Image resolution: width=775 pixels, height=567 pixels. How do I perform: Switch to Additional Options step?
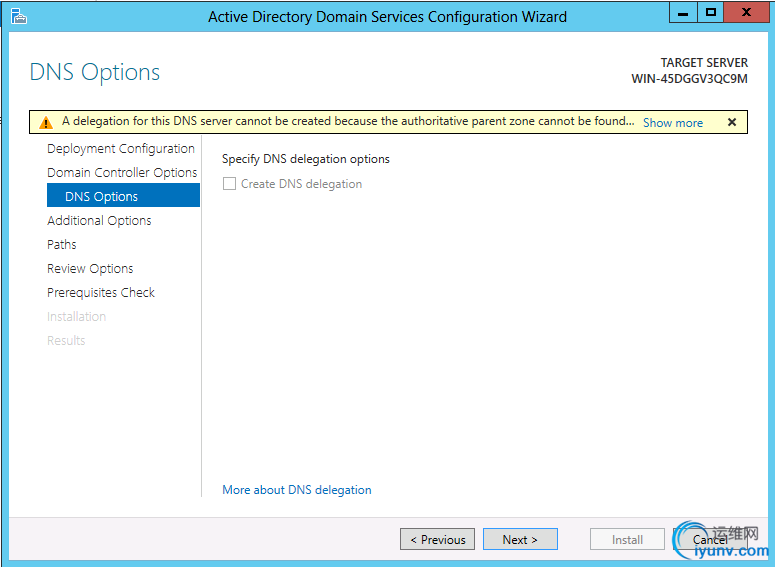99,221
